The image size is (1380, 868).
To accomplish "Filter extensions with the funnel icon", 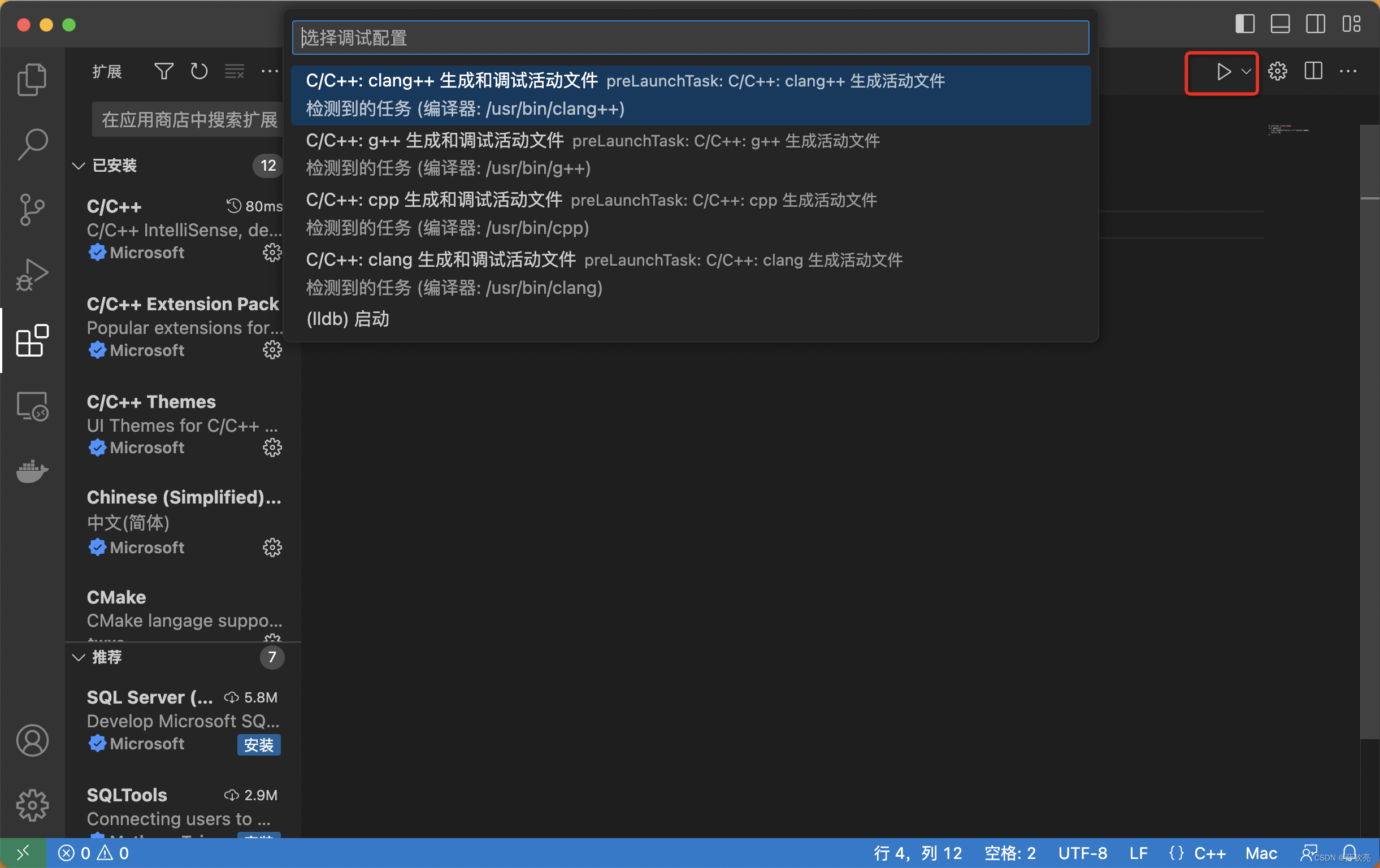I will 164,71.
